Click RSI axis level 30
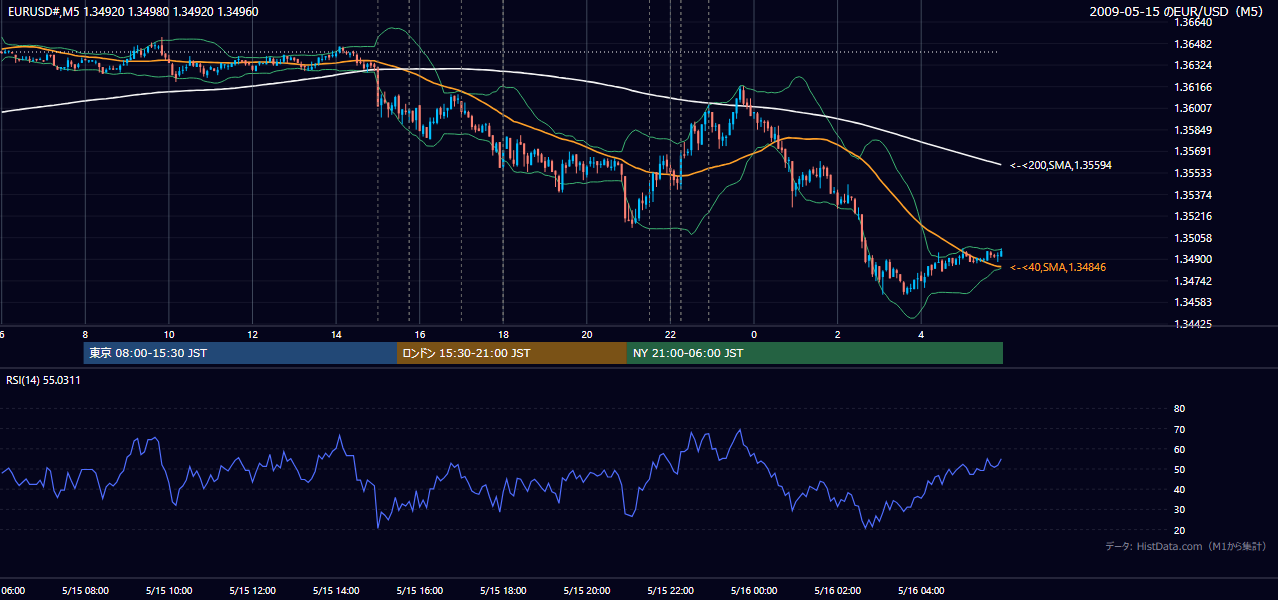 click(1179, 510)
